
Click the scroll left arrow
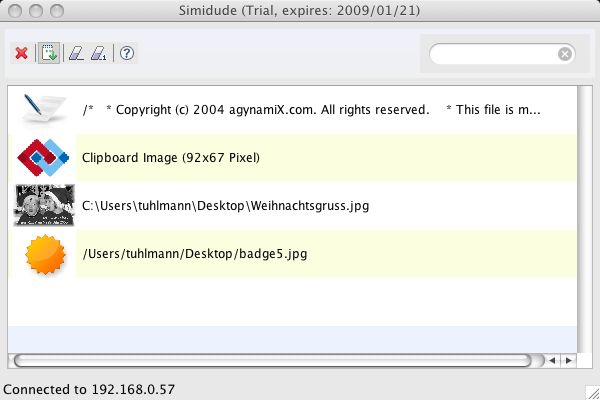(553, 359)
